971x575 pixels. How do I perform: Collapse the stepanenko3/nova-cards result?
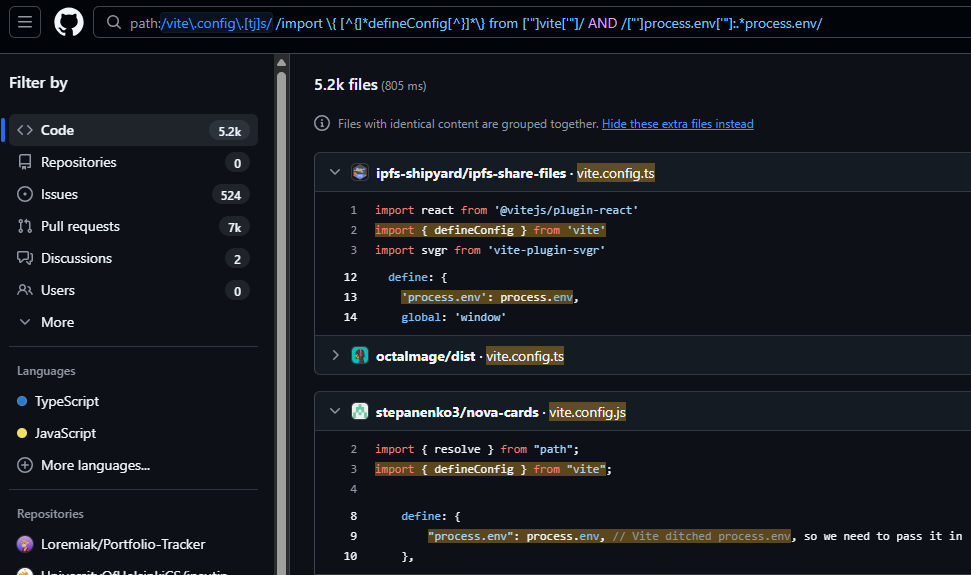[x=335, y=412]
